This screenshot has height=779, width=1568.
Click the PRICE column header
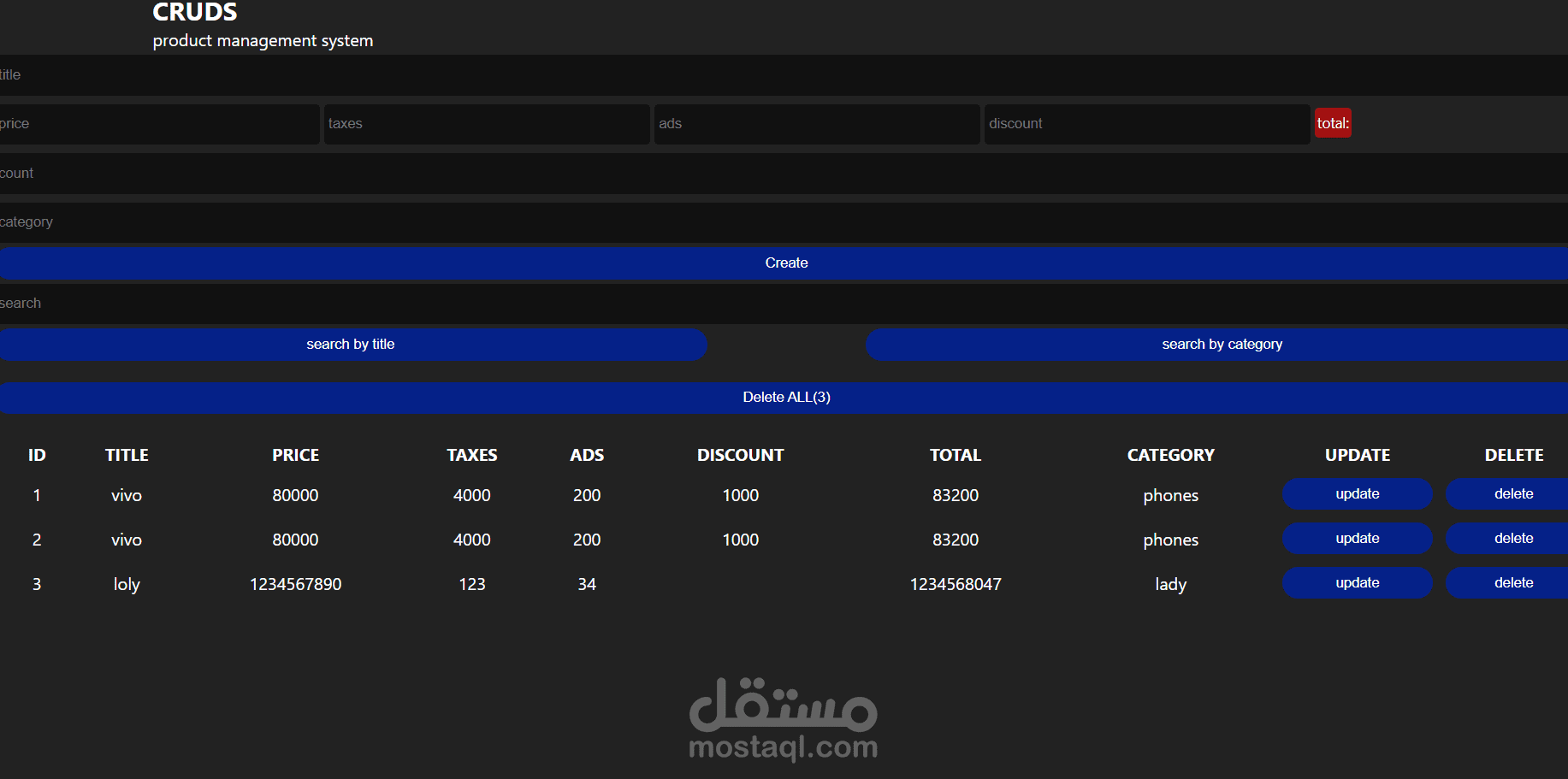coord(296,455)
